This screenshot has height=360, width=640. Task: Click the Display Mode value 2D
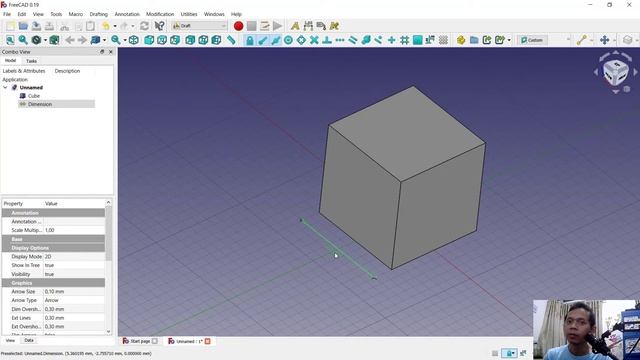[x=74, y=257]
